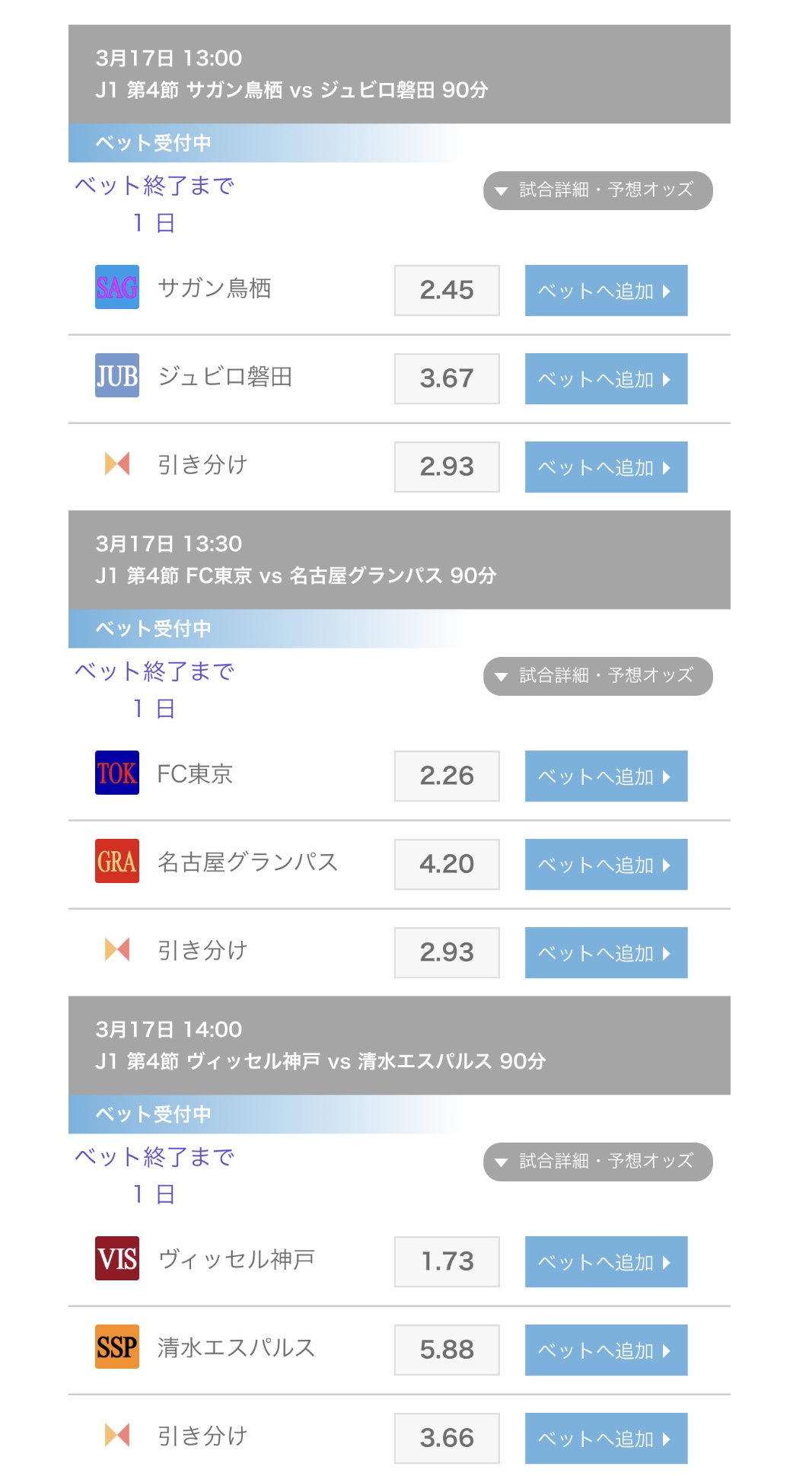The width and height of the screenshot is (812, 1476).
Task: Add the ヴィッセル神戸 match draw to bet
Action: [606, 1438]
